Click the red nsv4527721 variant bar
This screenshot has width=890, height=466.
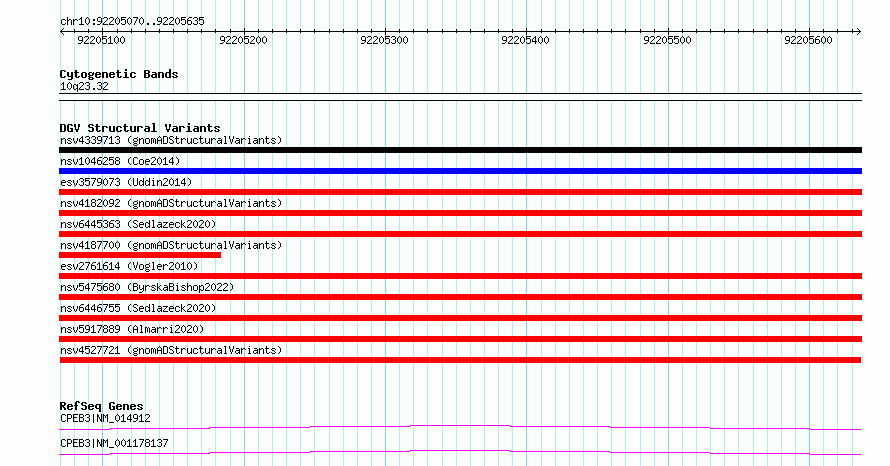point(460,360)
